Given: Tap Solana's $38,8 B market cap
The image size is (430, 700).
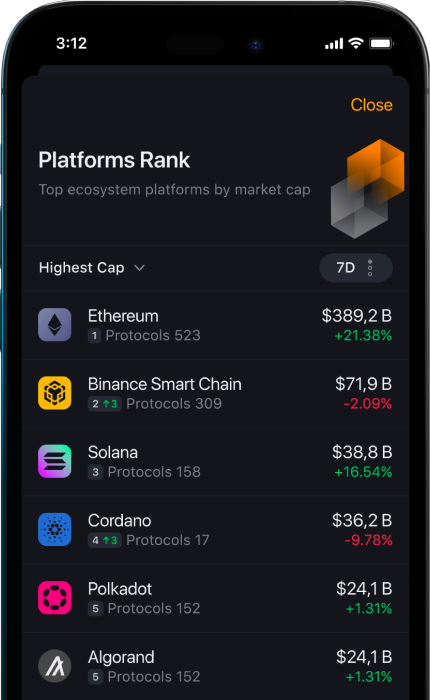Looking at the screenshot, I should click(x=362, y=452).
